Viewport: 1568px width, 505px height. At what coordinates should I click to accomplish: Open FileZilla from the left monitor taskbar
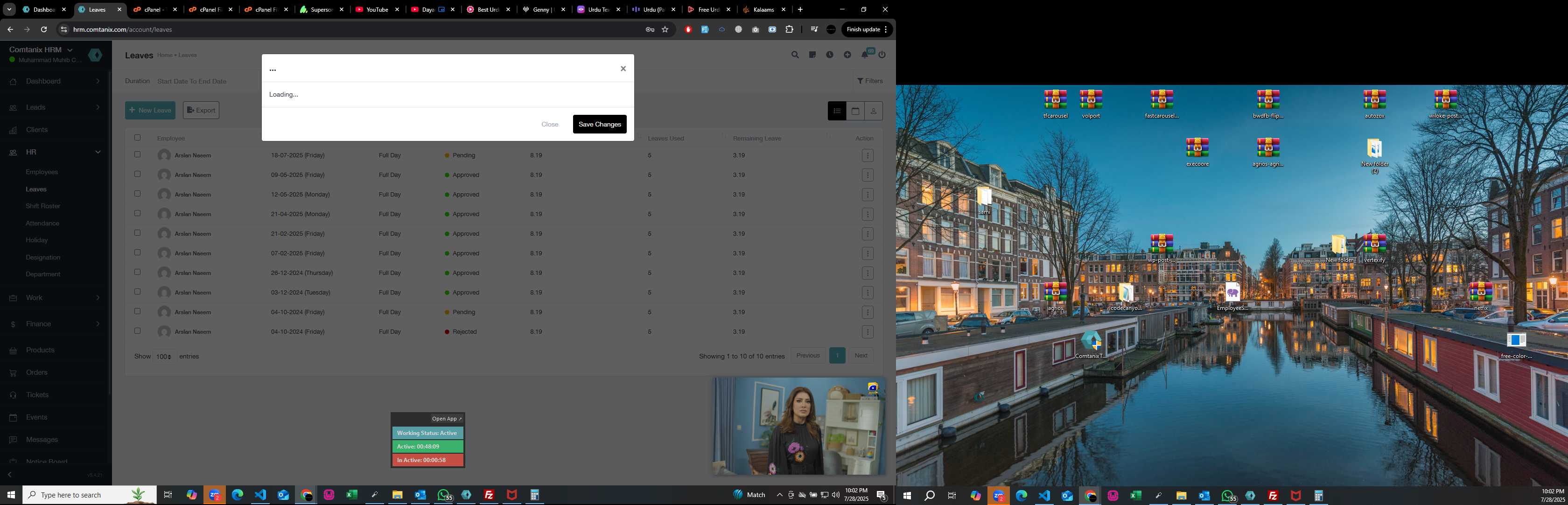point(489,495)
